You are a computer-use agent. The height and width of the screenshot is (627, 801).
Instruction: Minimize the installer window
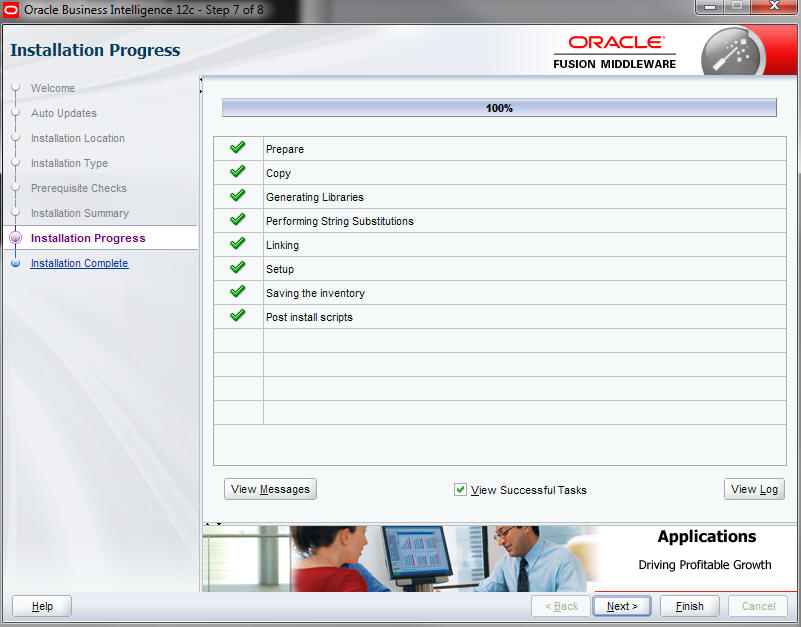pyautogui.click(x=709, y=7)
